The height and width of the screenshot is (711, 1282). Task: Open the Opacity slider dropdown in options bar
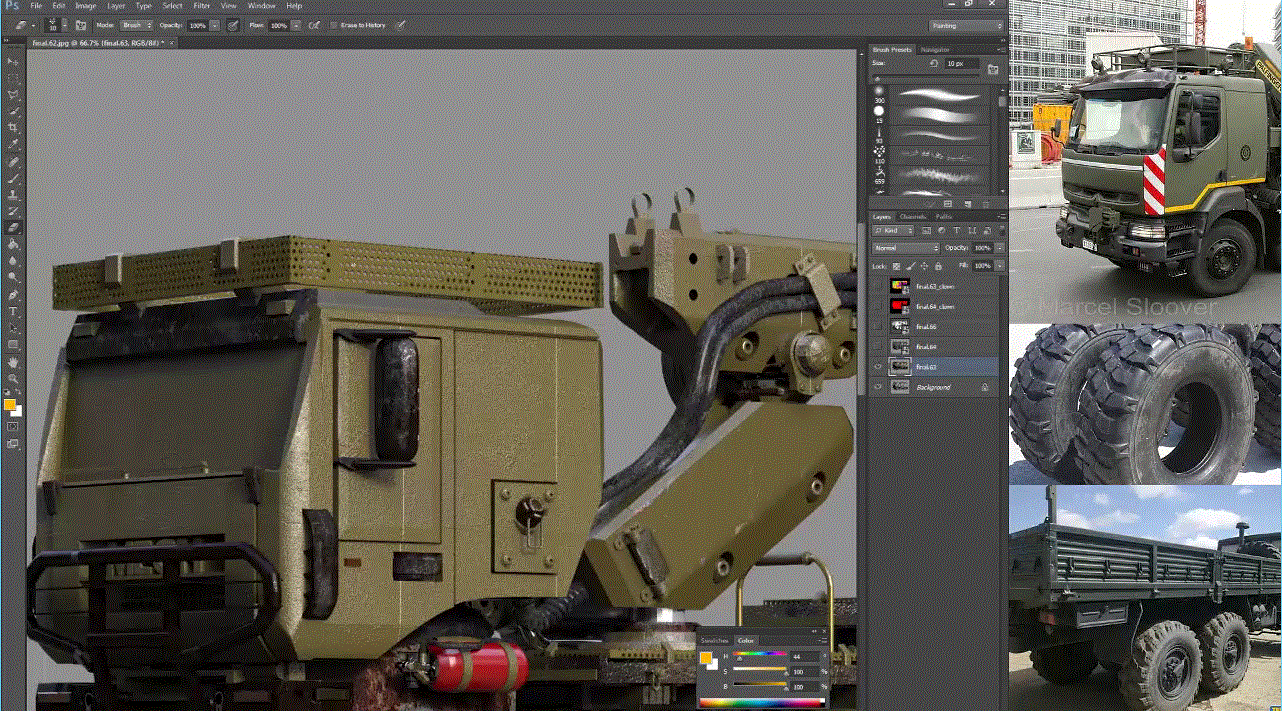click(x=215, y=24)
